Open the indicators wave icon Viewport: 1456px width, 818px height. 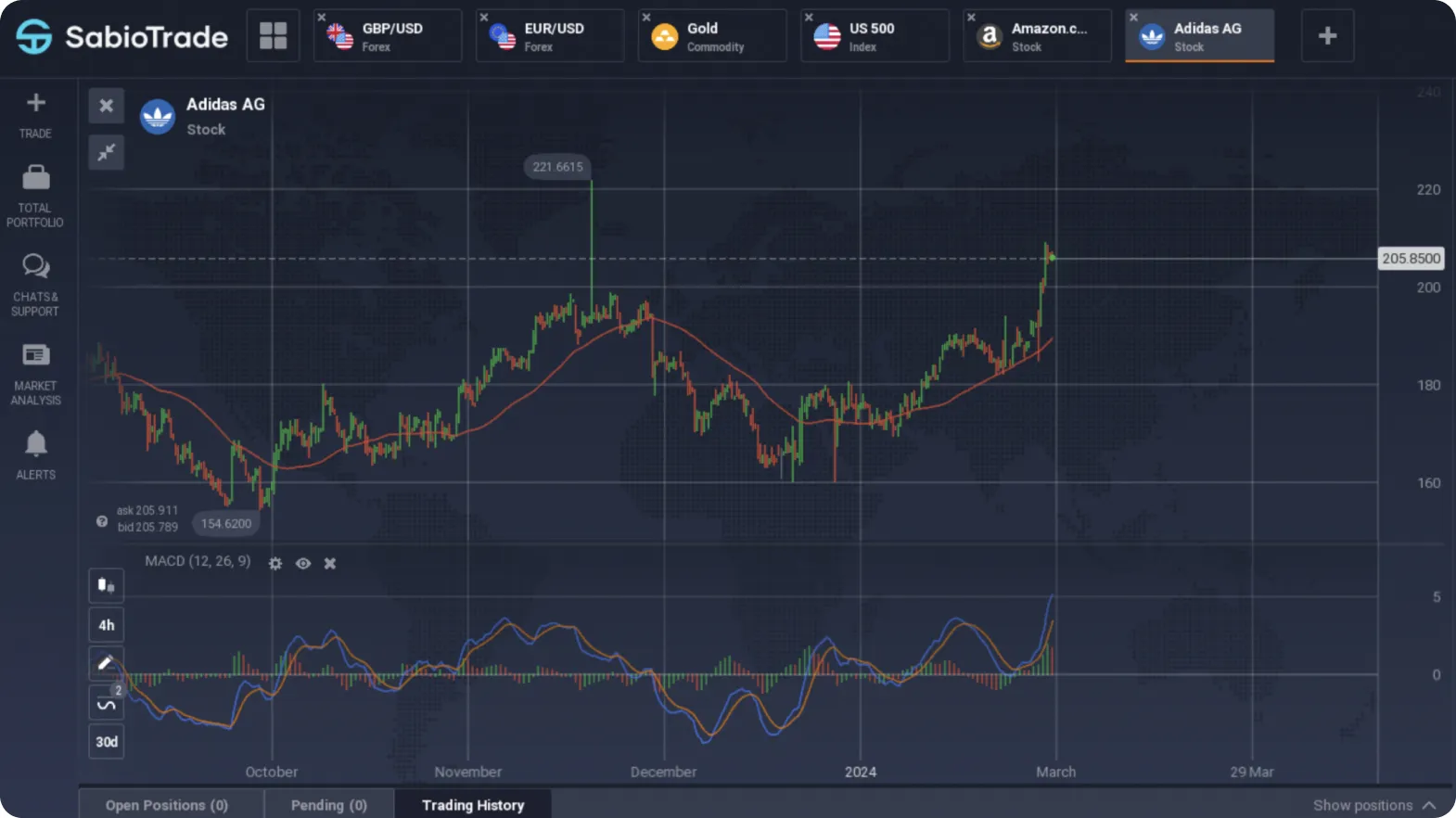click(106, 702)
